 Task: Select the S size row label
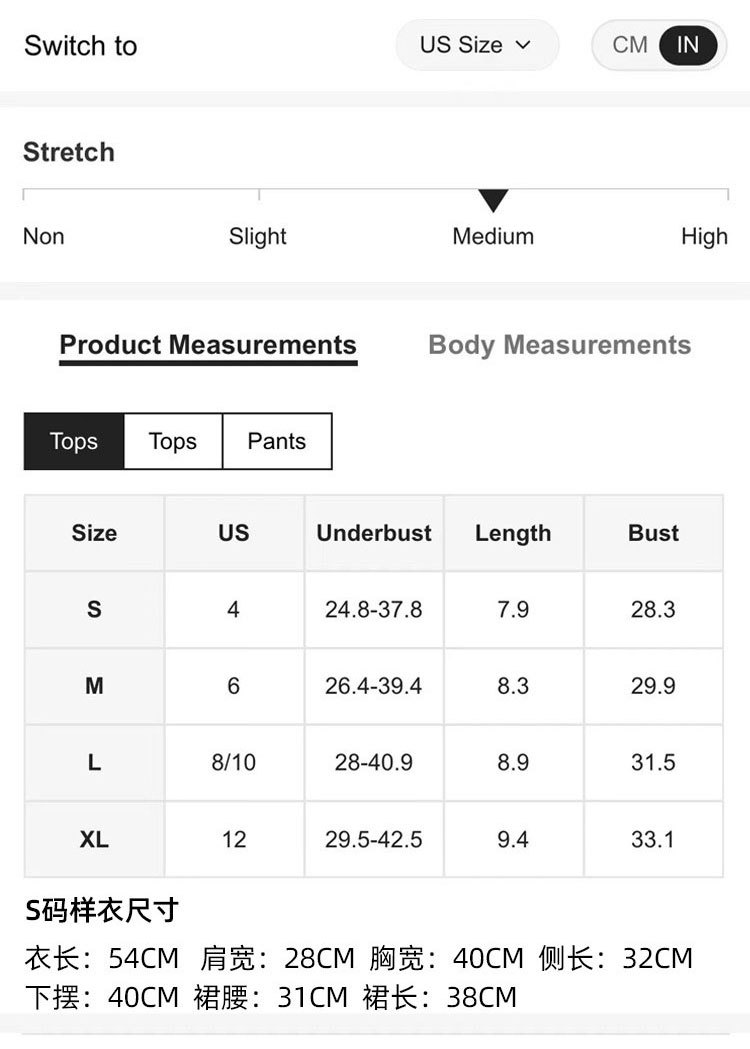[94, 610]
